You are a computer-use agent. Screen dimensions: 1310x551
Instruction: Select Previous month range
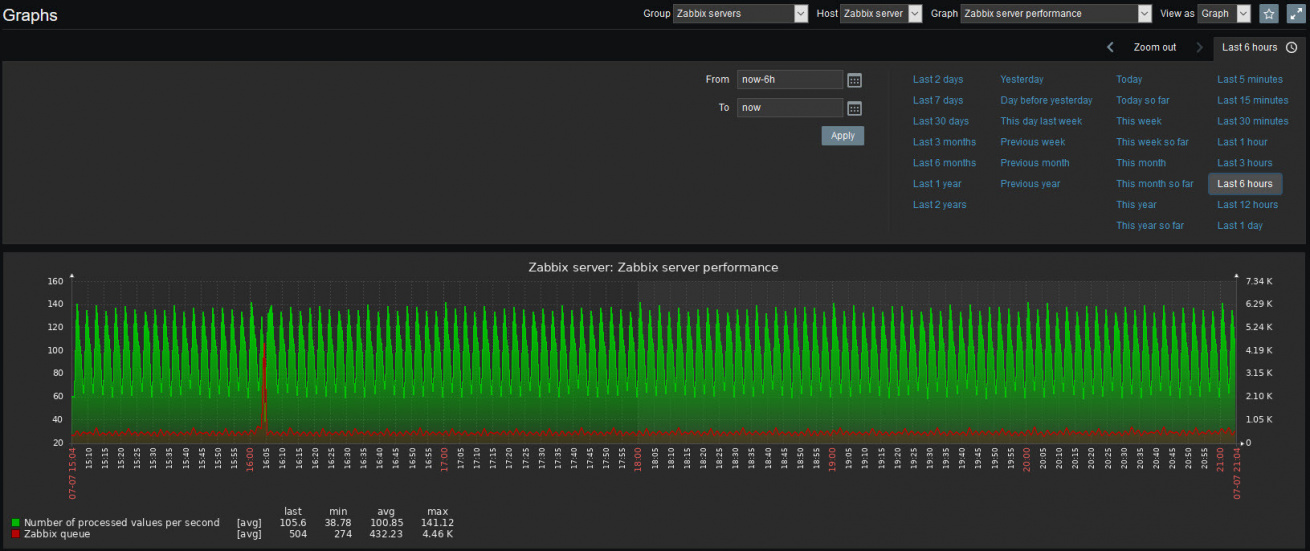[x=1035, y=163]
